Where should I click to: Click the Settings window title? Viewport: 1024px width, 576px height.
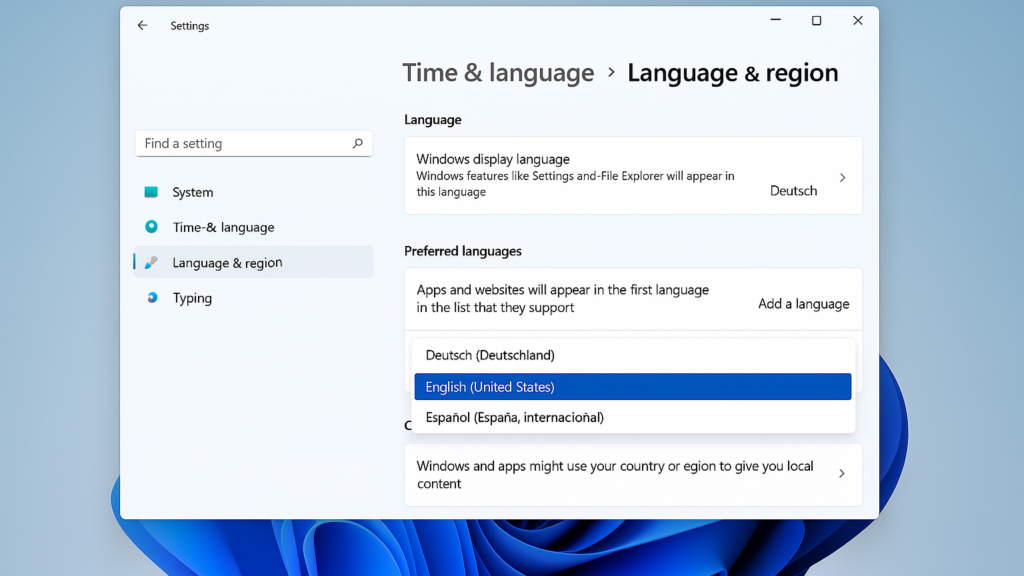189,25
